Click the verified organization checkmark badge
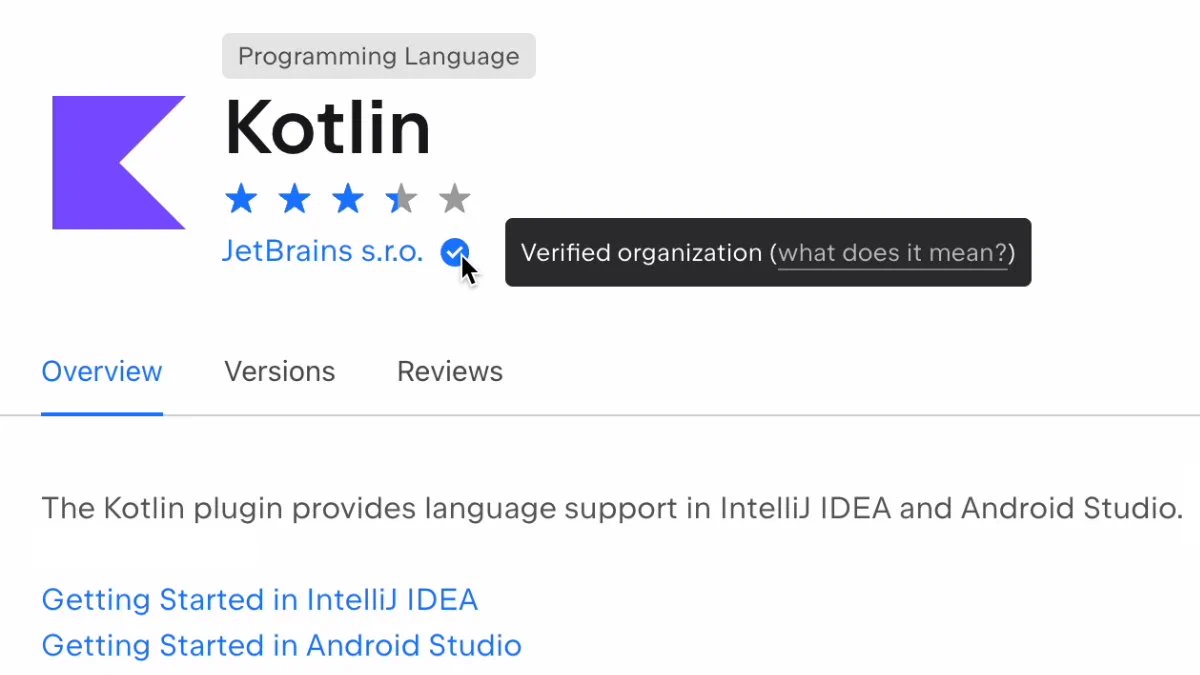This screenshot has width=1200, height=675. click(x=454, y=253)
